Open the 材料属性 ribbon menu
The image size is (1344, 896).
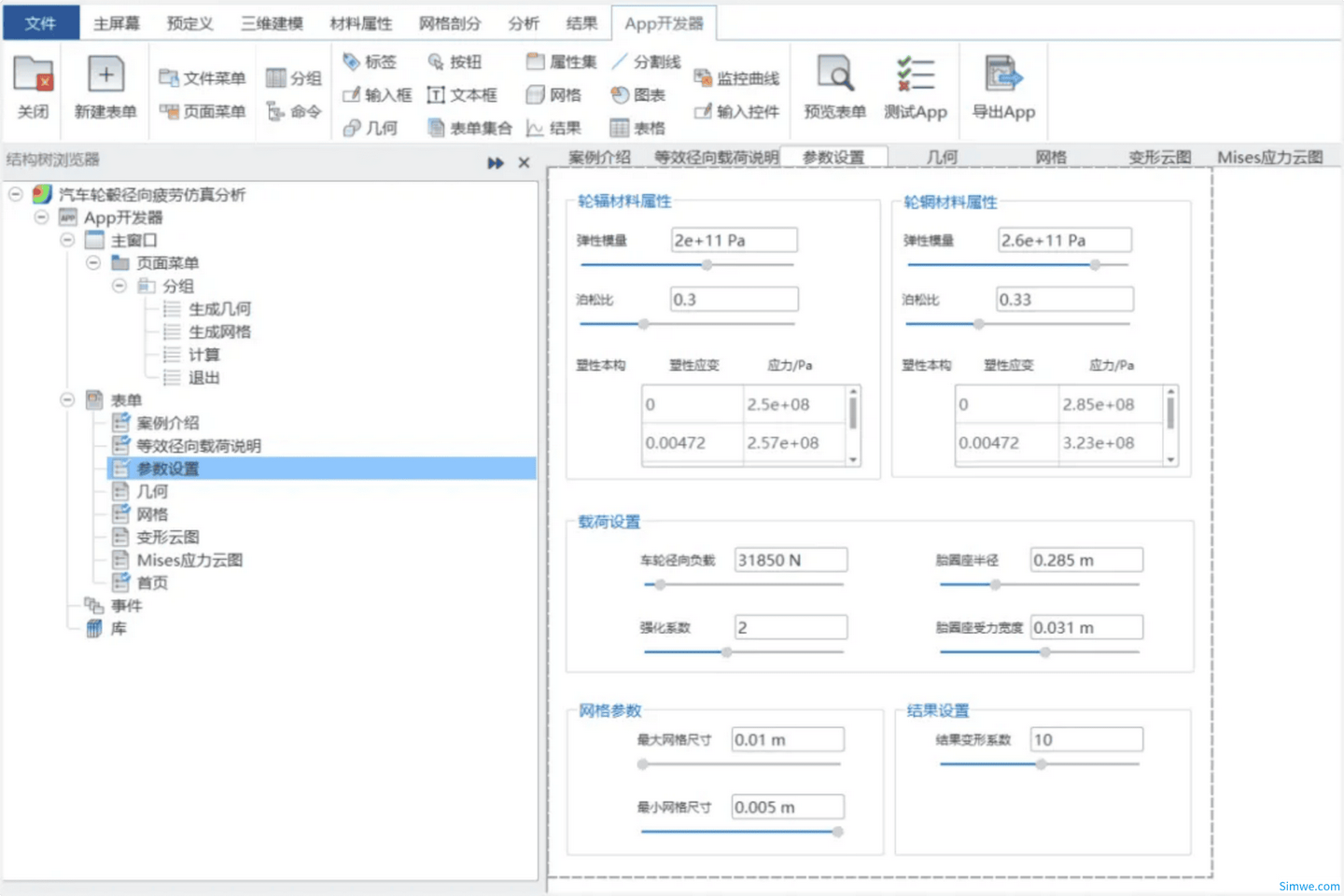tap(360, 22)
